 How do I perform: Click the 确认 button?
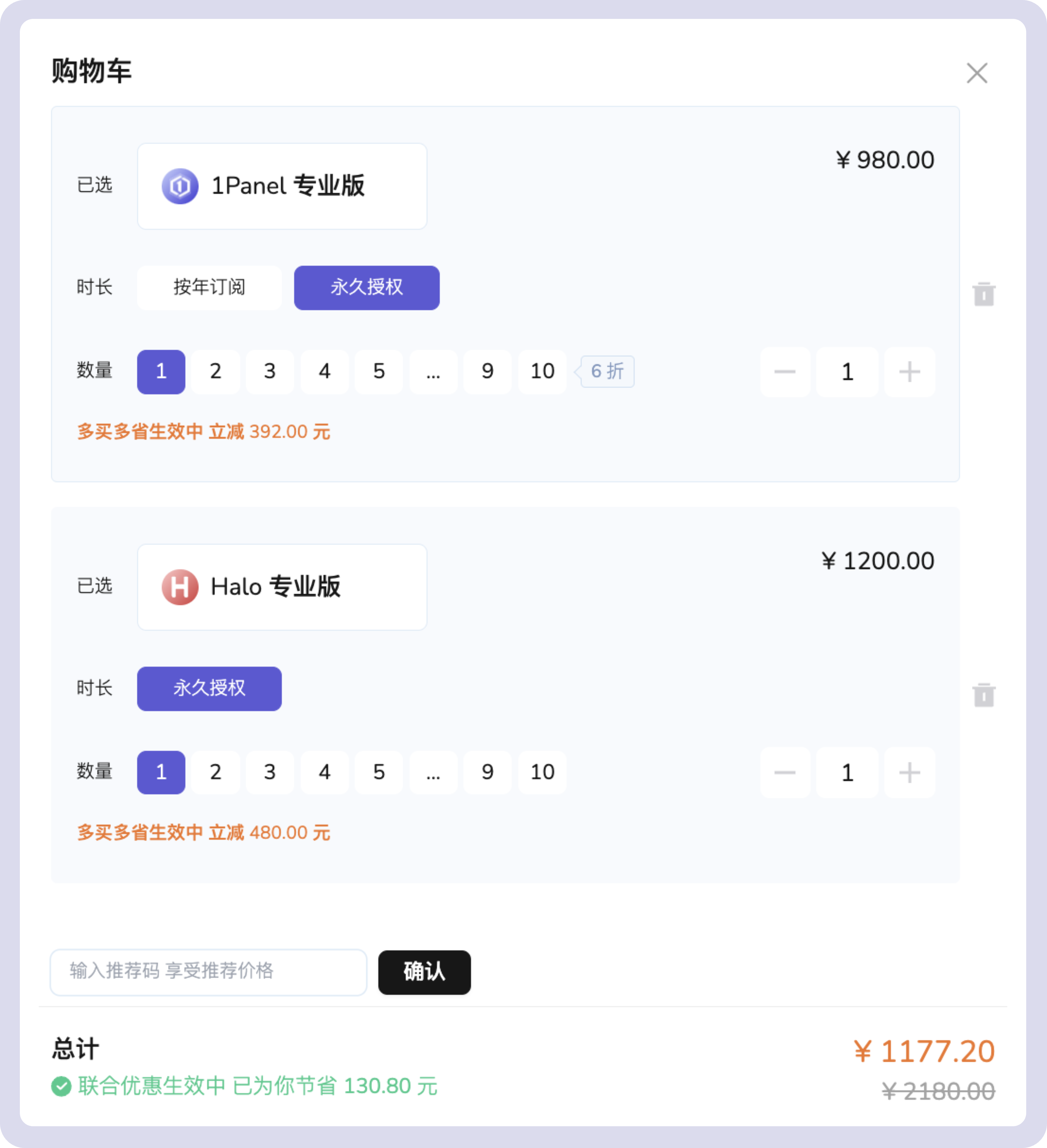[x=424, y=972]
